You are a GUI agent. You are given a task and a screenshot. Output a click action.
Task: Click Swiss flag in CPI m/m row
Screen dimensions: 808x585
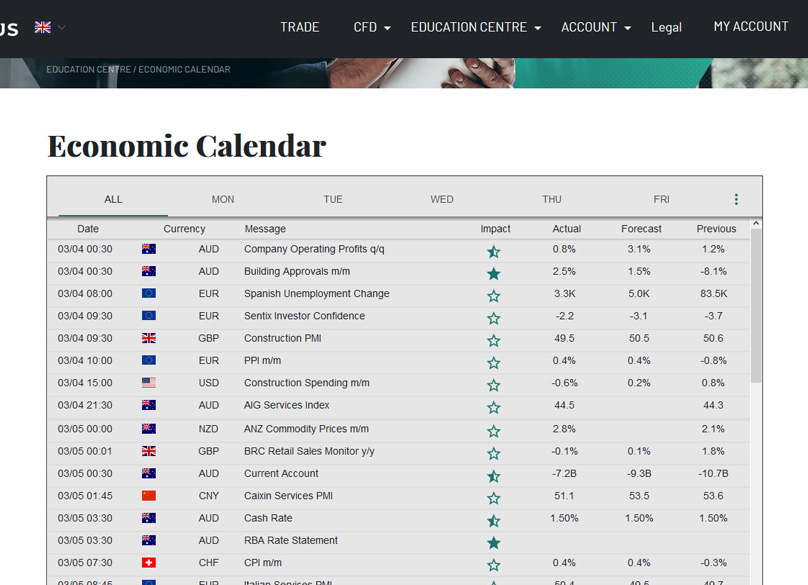click(x=149, y=562)
